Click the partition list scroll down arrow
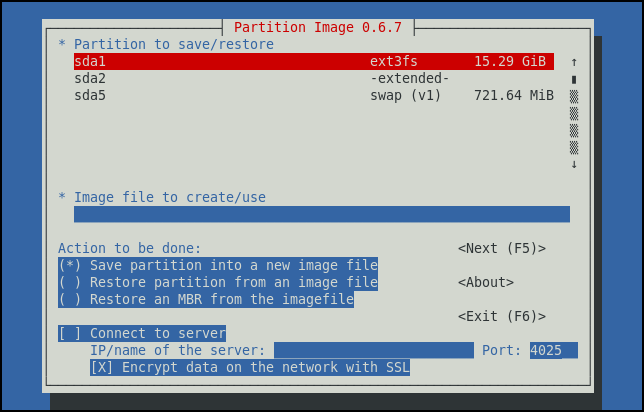 tap(574, 164)
